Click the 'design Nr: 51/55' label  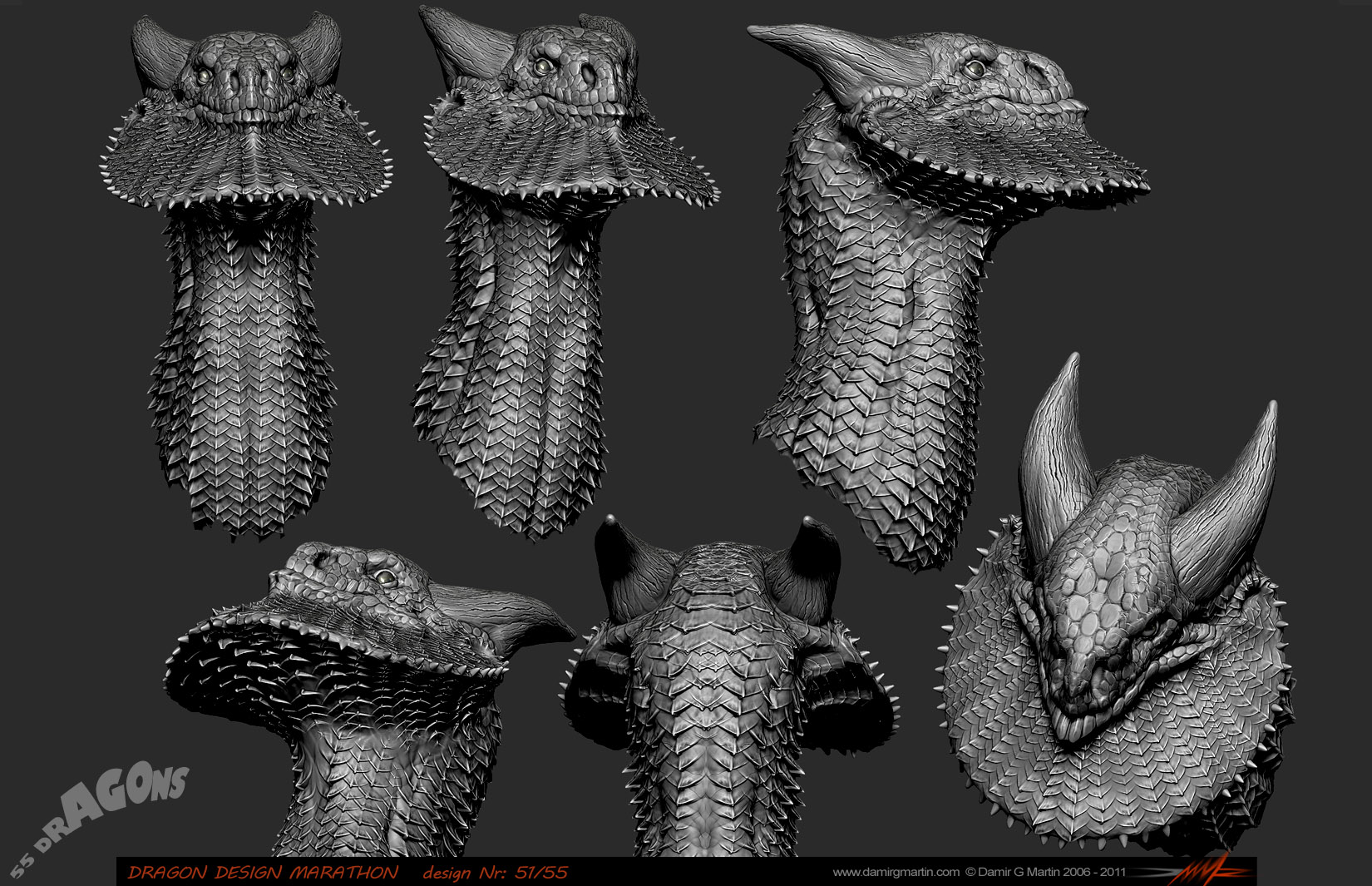pos(495,873)
